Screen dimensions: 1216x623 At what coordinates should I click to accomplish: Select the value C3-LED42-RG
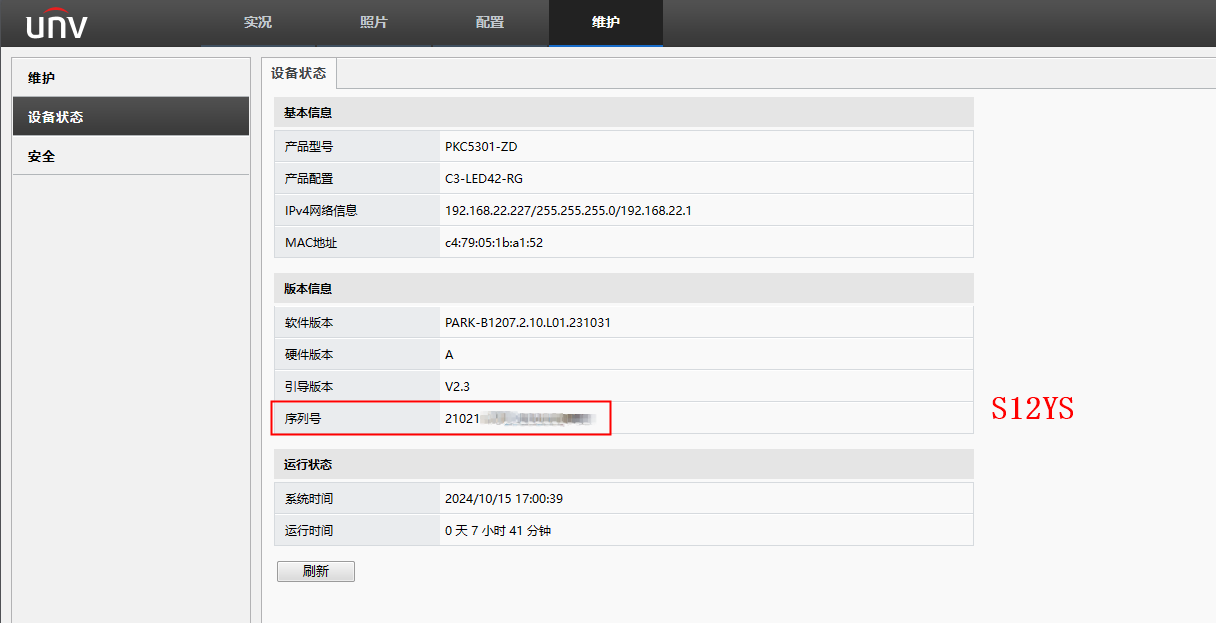tap(484, 178)
